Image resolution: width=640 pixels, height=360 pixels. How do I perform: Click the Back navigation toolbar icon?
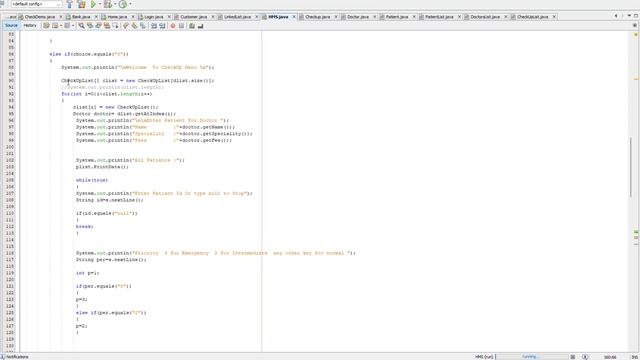[x=55, y=26]
